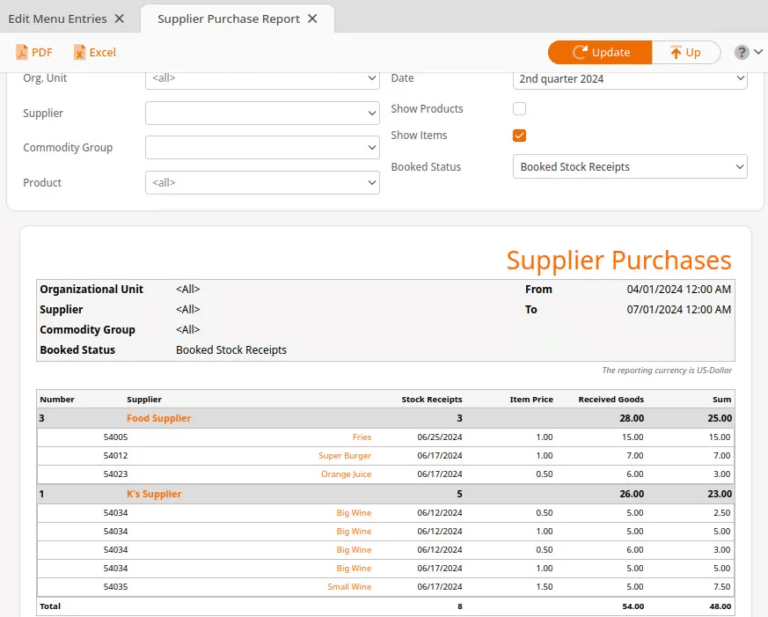Click the Sum column header
The height and width of the screenshot is (617, 768).
click(x=721, y=400)
